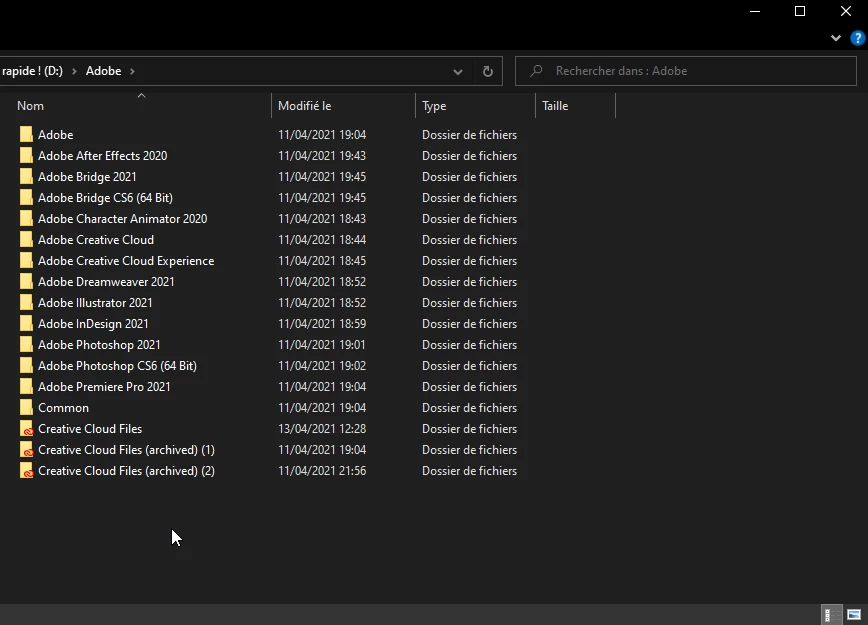Click the search magnifier icon
Viewport: 868px width, 625px height.
point(536,71)
